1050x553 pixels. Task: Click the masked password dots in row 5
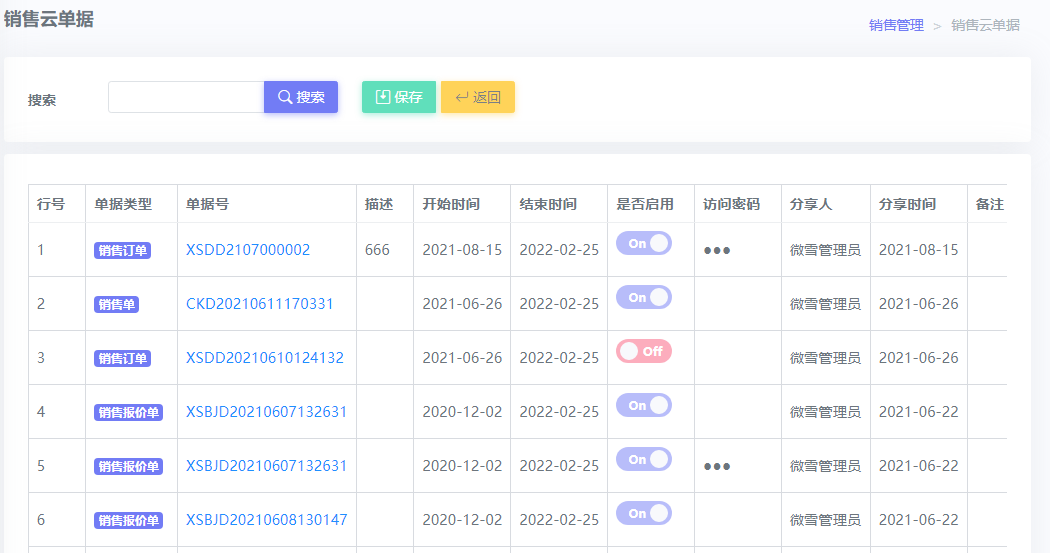pos(717,467)
